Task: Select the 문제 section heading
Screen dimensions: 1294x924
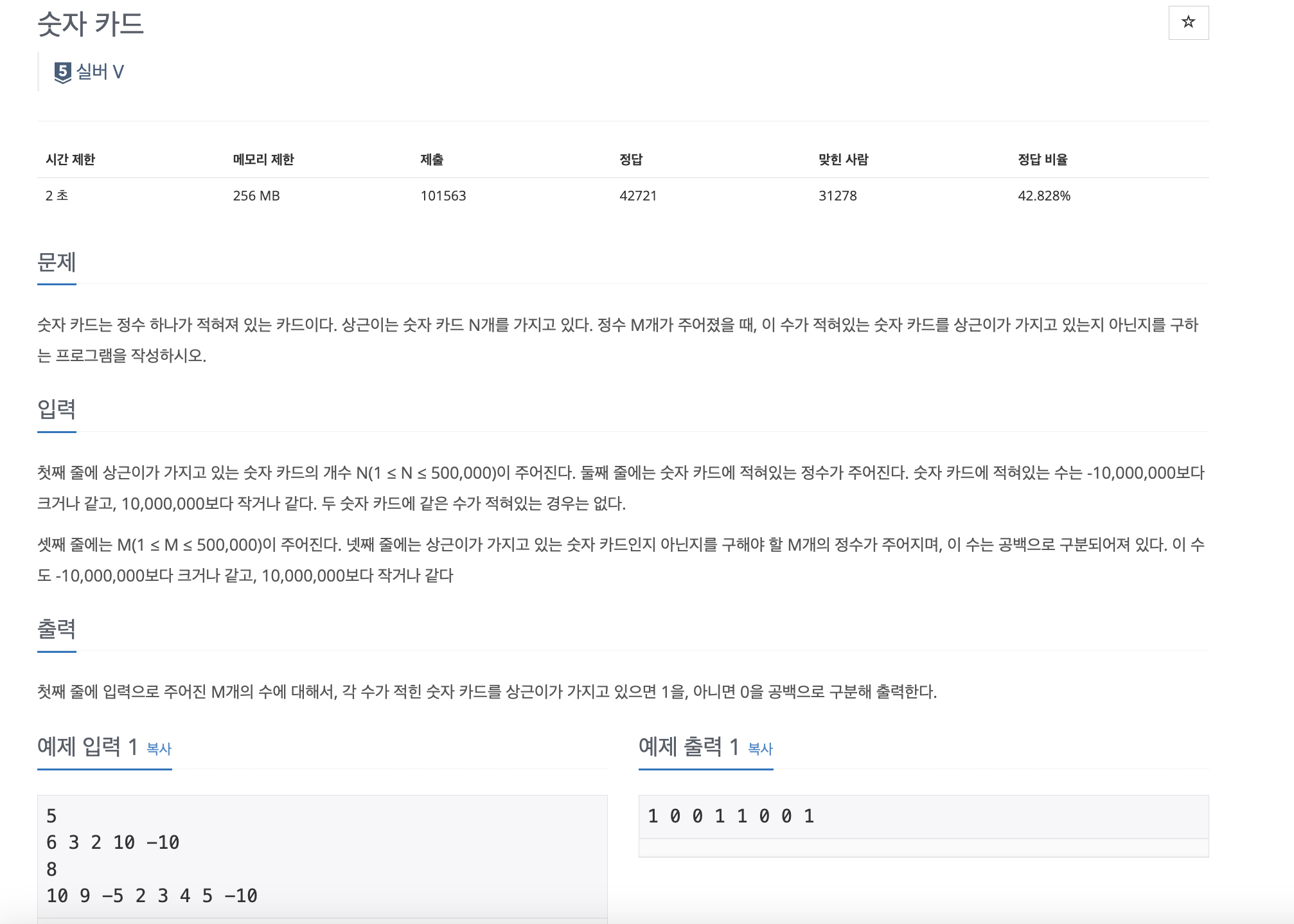Action: pos(57,262)
